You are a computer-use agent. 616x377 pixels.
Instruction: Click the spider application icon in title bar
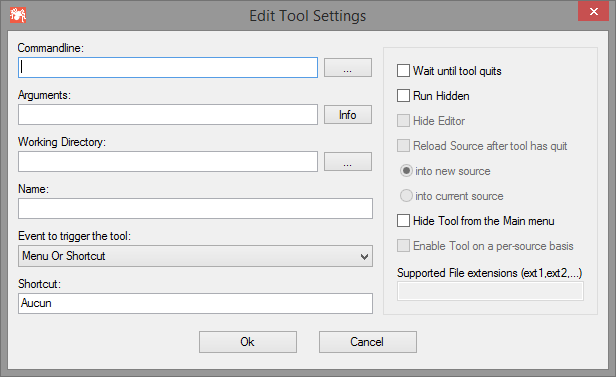[x=18, y=15]
